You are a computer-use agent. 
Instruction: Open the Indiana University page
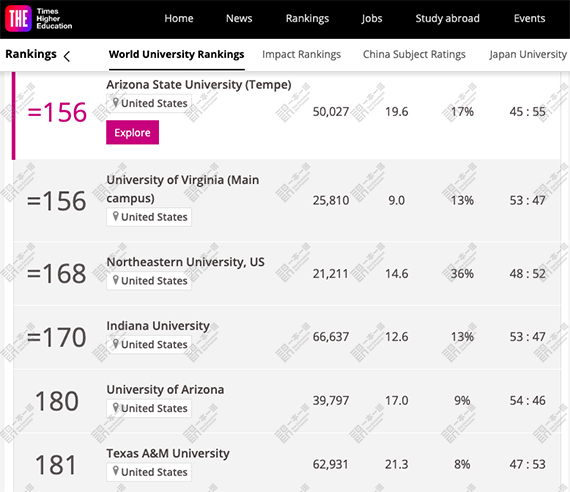[158, 326]
